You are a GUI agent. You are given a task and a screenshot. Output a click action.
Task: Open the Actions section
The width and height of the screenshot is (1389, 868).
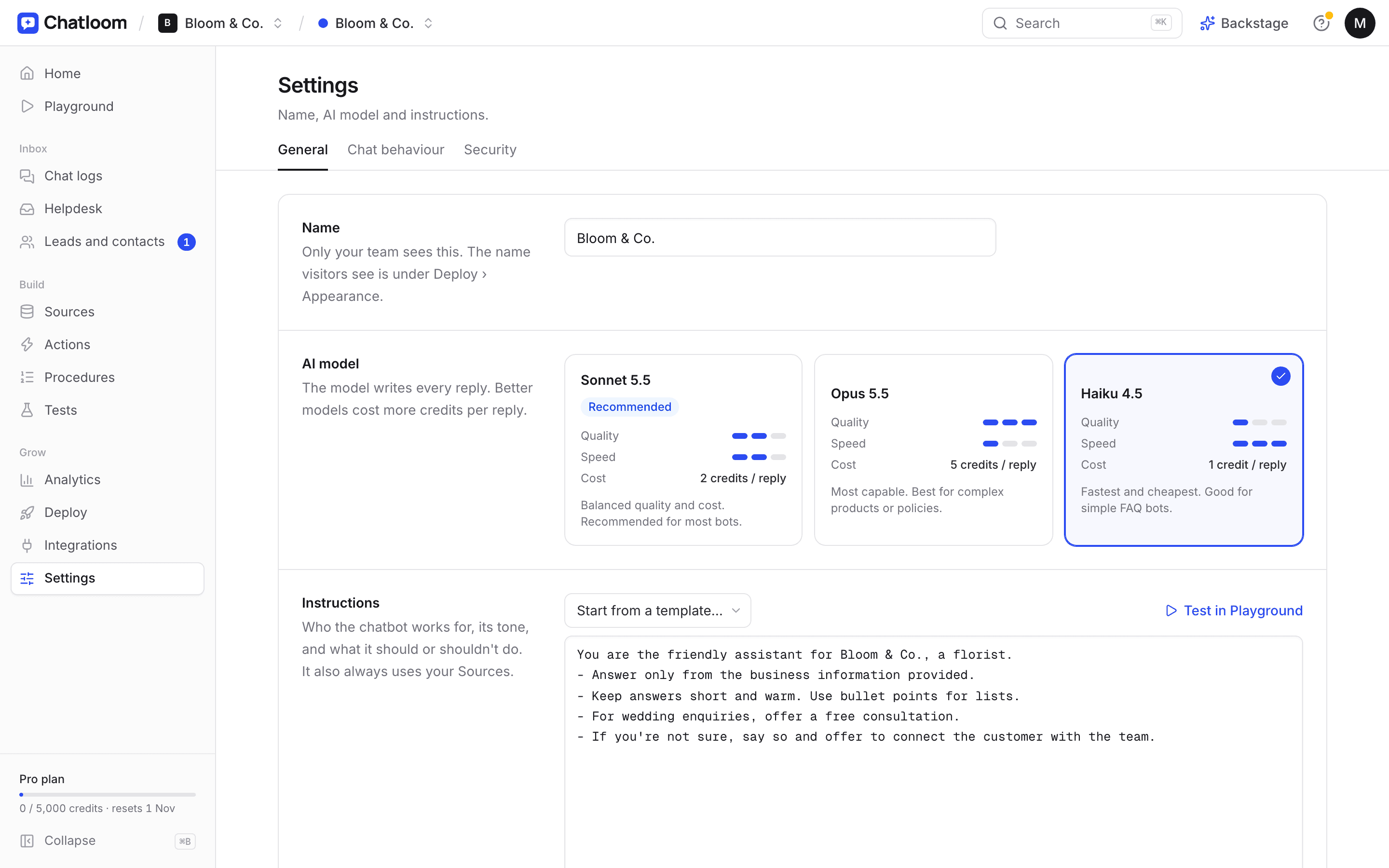[108, 344]
